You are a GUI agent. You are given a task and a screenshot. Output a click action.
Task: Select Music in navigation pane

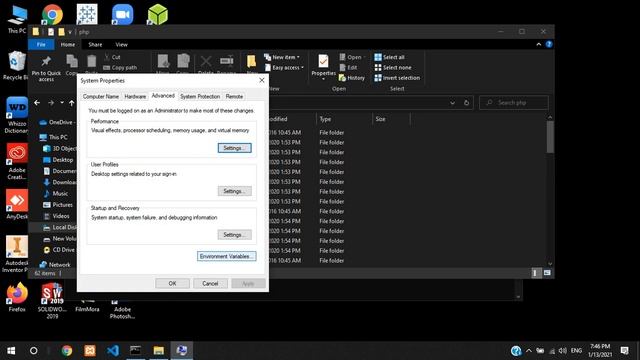[x=56, y=193]
